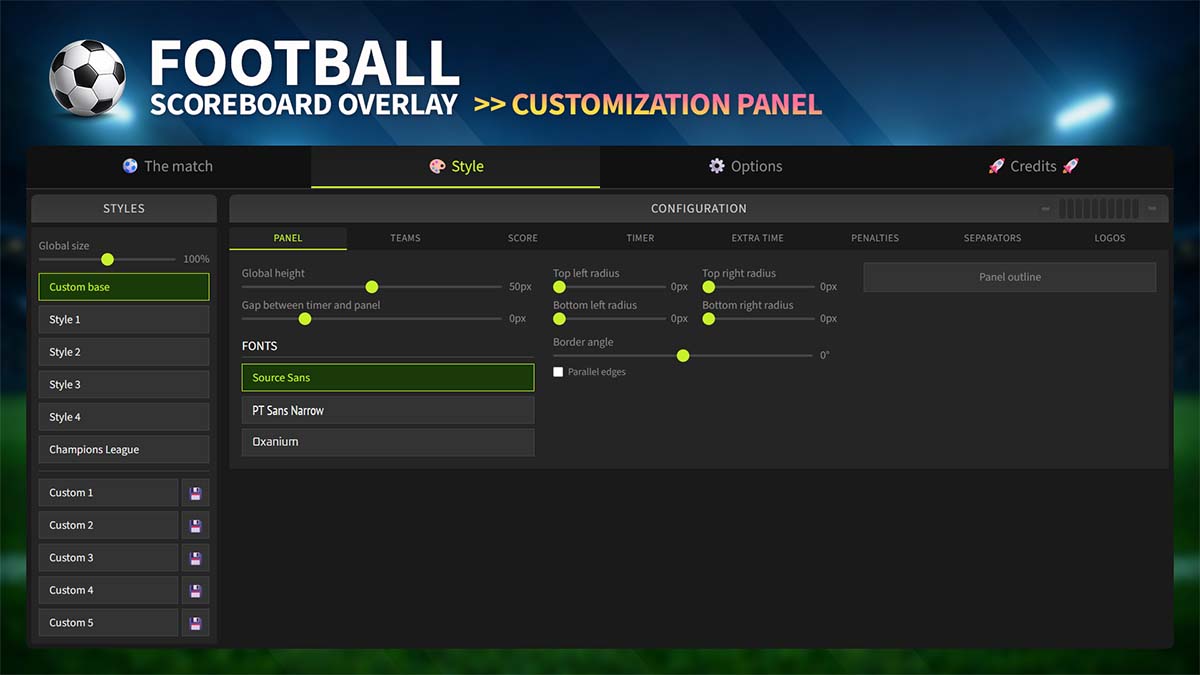Switch to the SCORE sub-tab
This screenshot has height=675, width=1200.
(523, 238)
